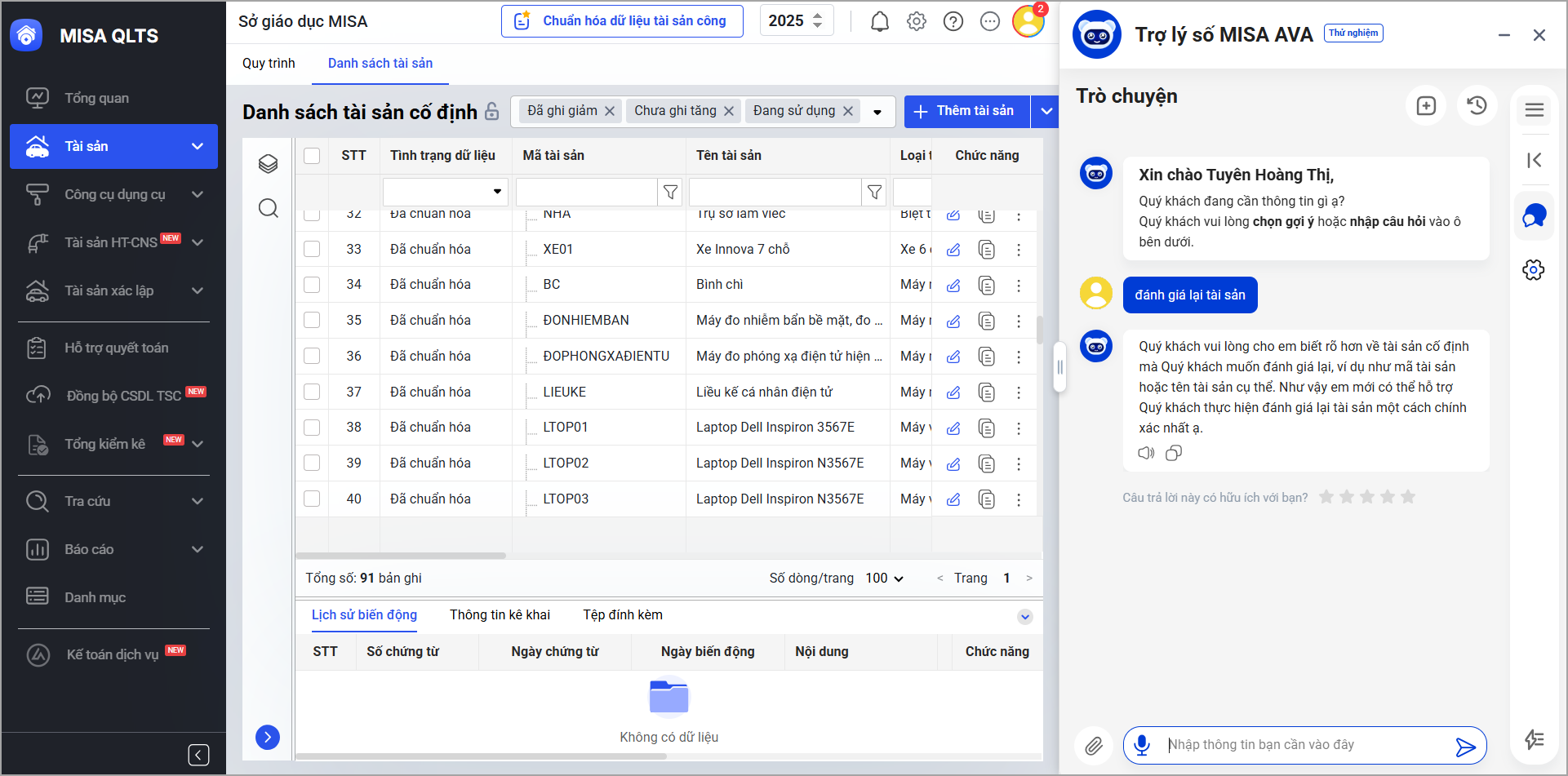Start a new chat conversation icon

pyautogui.click(x=1426, y=105)
